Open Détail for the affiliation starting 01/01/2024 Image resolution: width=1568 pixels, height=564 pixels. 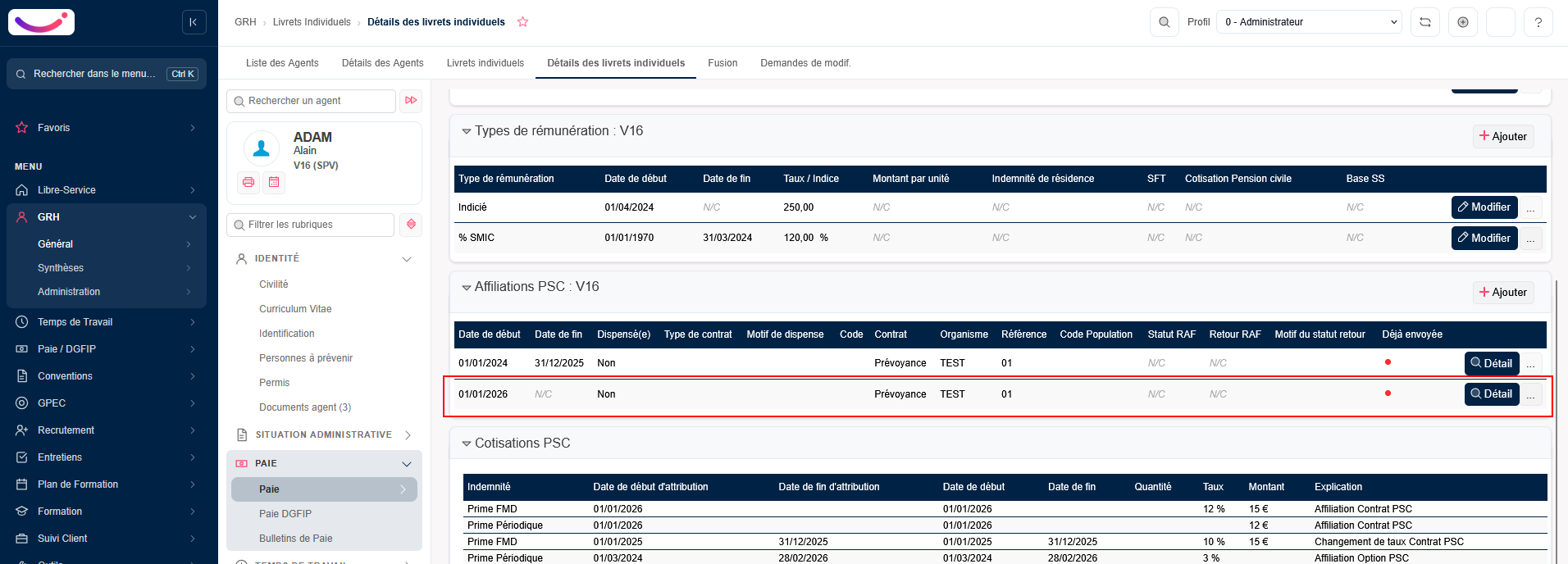[1492, 363]
